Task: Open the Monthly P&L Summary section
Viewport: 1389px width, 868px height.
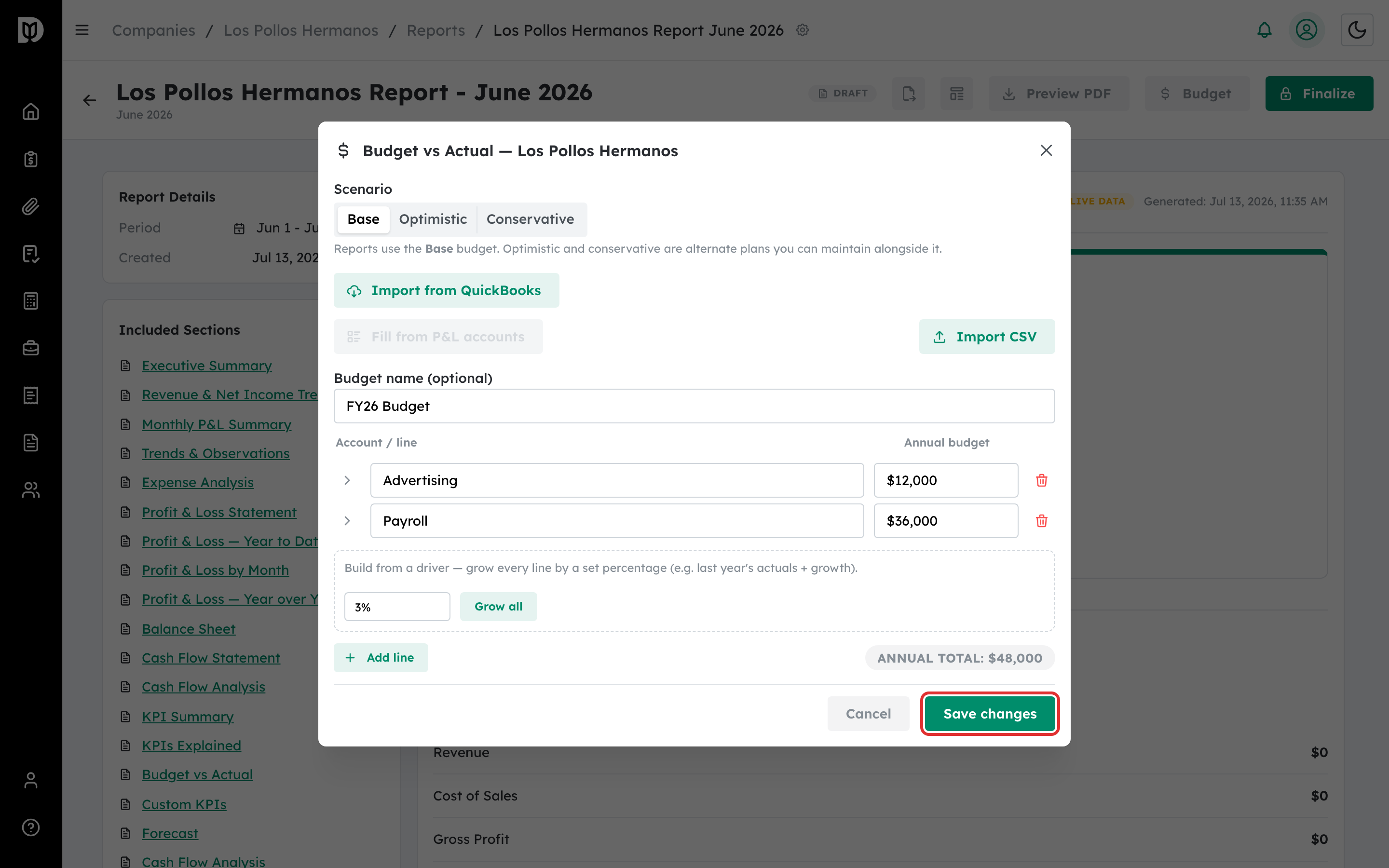Action: pyautogui.click(x=217, y=424)
